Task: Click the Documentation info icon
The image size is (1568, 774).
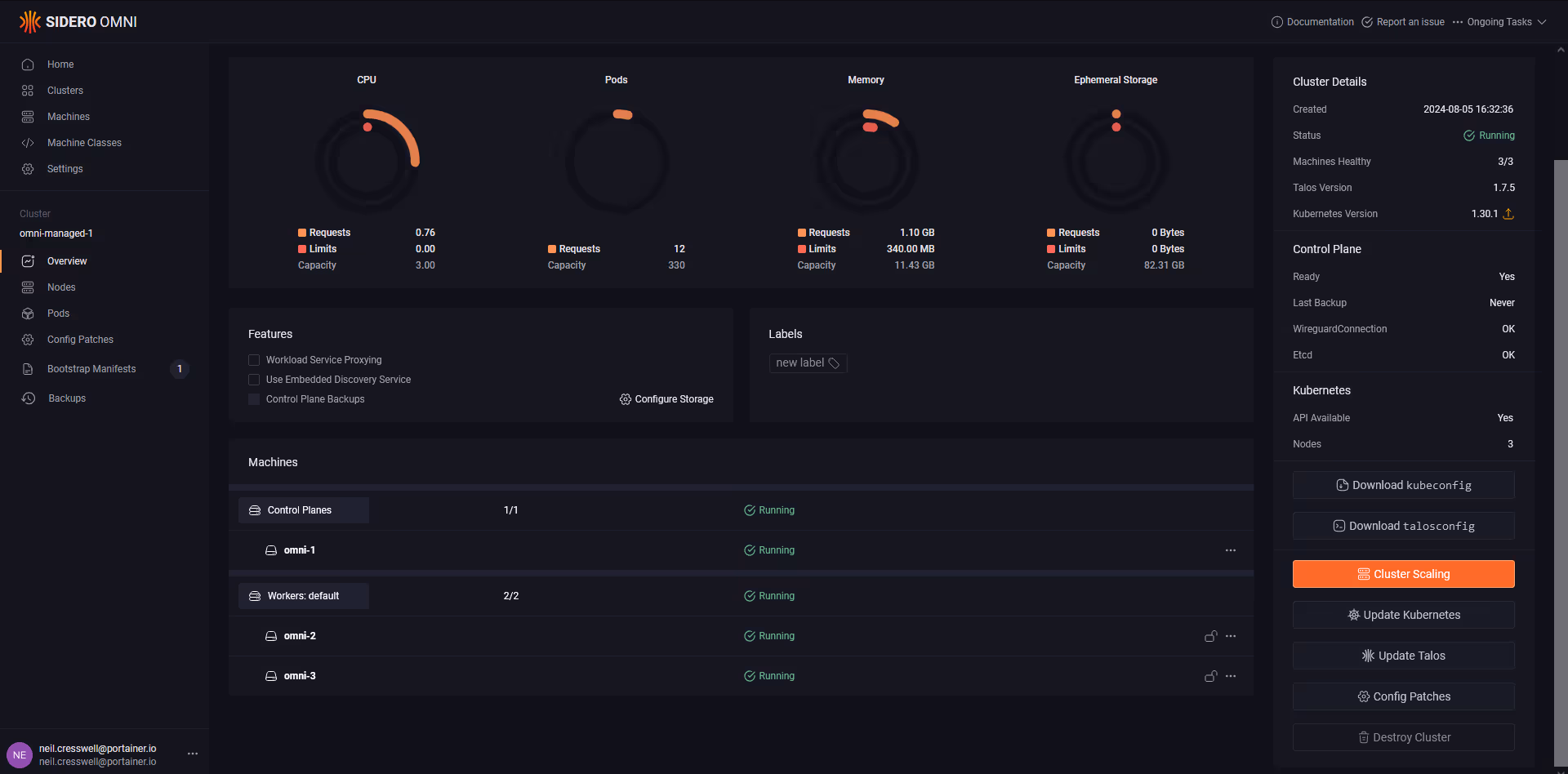Action: pos(1277,22)
